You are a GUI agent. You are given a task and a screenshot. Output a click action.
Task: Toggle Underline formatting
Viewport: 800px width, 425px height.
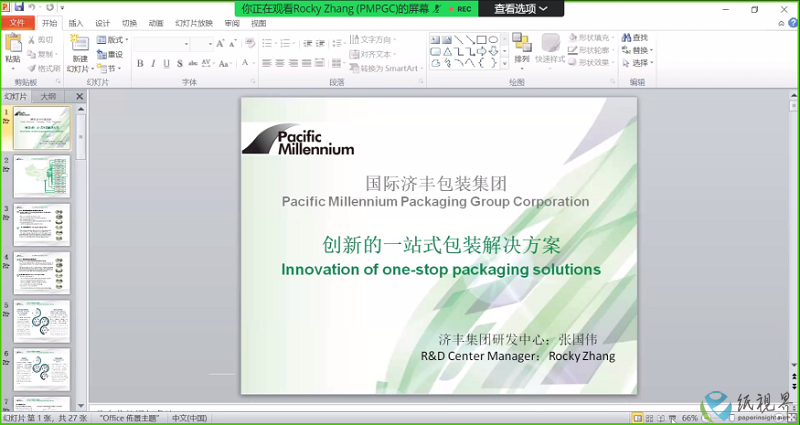166,64
